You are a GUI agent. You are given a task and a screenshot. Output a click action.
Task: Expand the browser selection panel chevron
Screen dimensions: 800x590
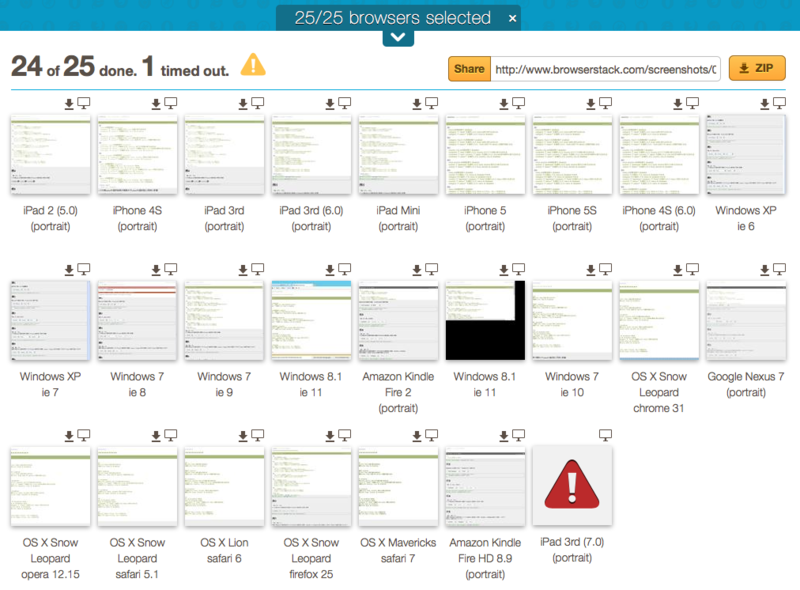point(398,38)
